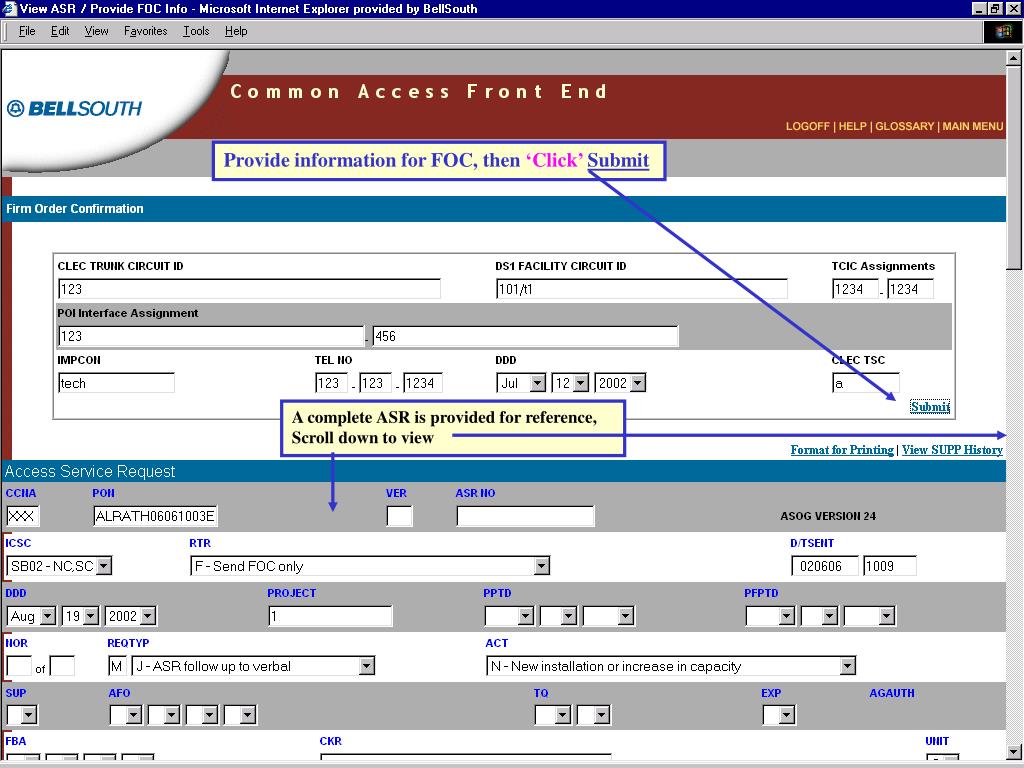Open the Help menu

(236, 31)
